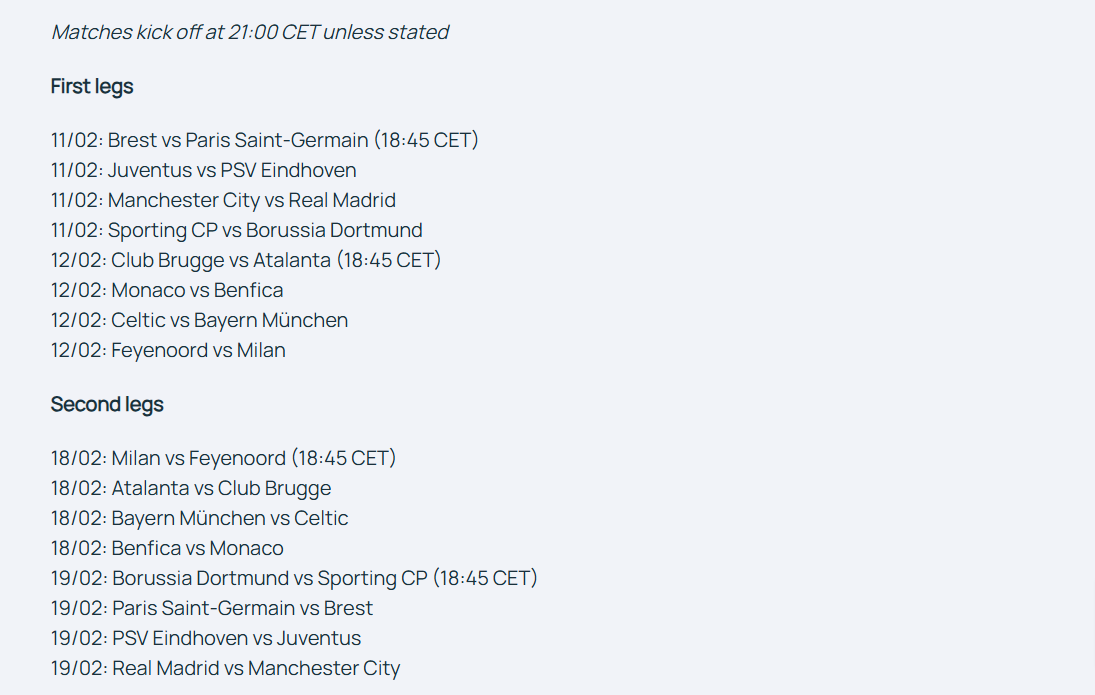The height and width of the screenshot is (695, 1095).
Task: Click the Atalanta vs Club Brugge fixture
Action: tap(191, 488)
